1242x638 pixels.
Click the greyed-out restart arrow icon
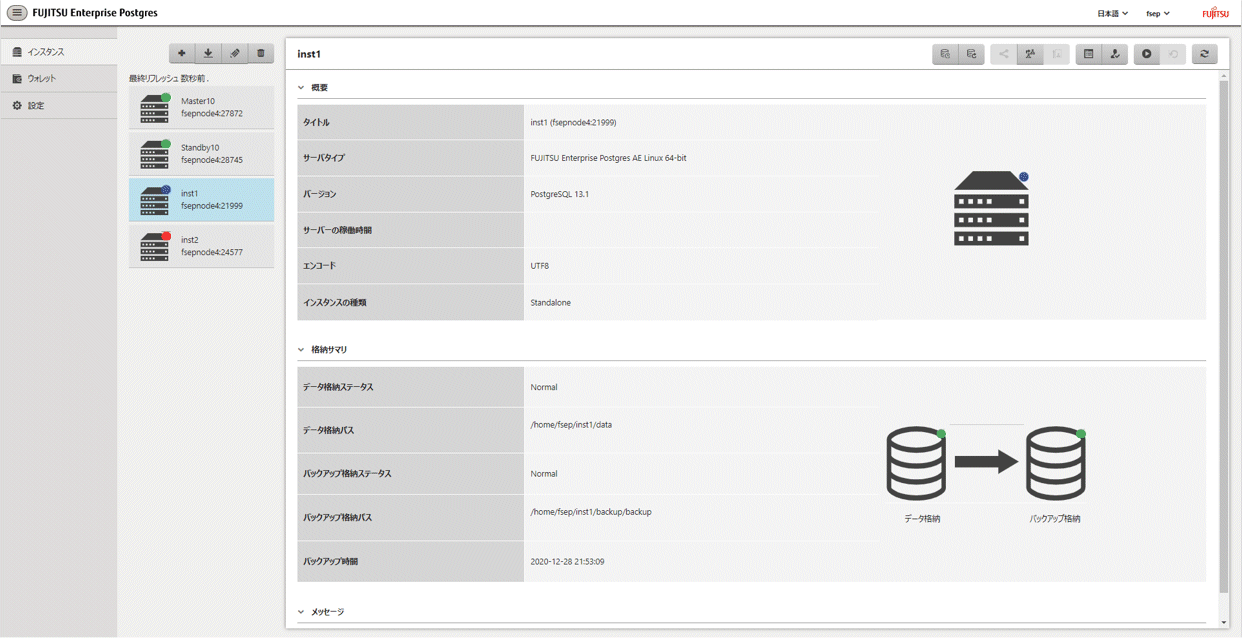(x=1174, y=54)
